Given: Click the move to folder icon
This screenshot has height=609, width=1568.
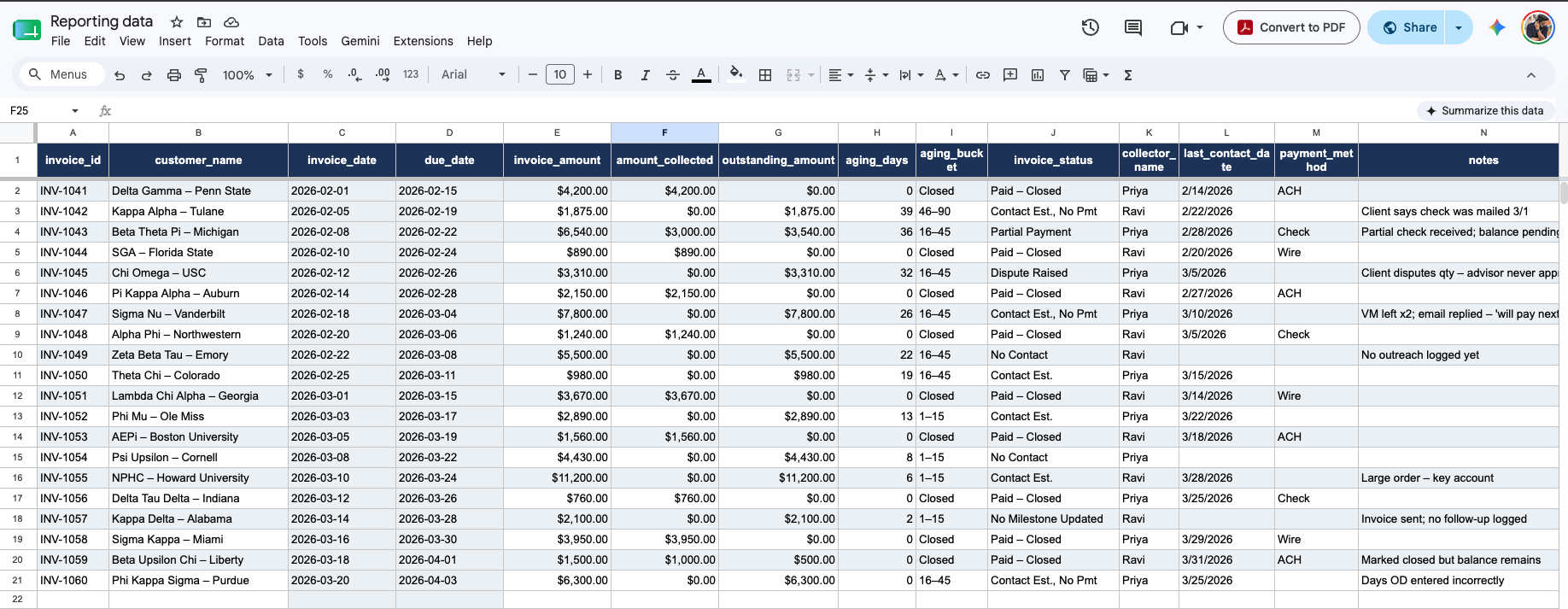Looking at the screenshot, I should coord(204,22).
